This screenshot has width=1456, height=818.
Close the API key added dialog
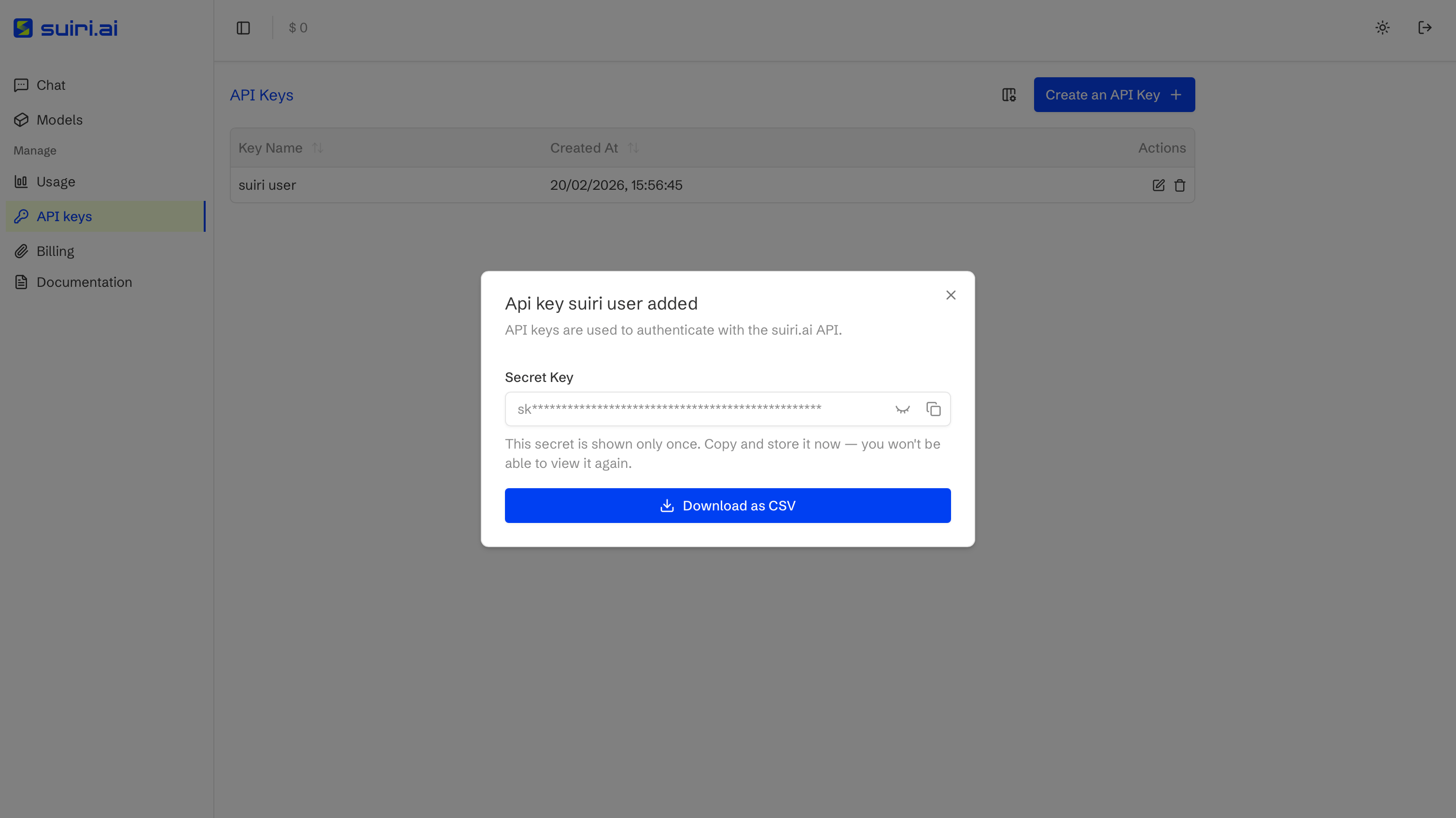(951, 295)
